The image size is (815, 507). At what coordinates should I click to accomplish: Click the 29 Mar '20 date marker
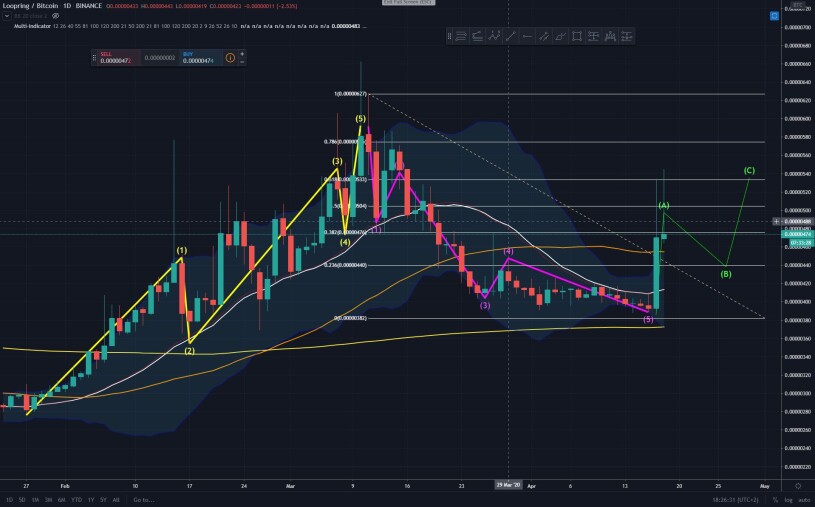[508, 485]
